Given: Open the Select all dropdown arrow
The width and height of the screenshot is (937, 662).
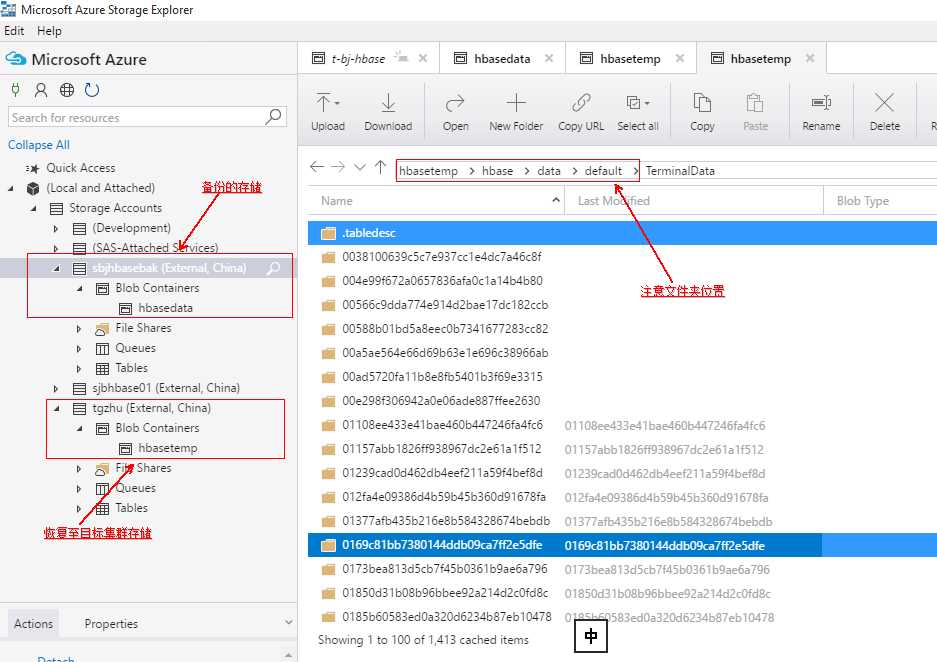Looking at the screenshot, I should pos(647,103).
